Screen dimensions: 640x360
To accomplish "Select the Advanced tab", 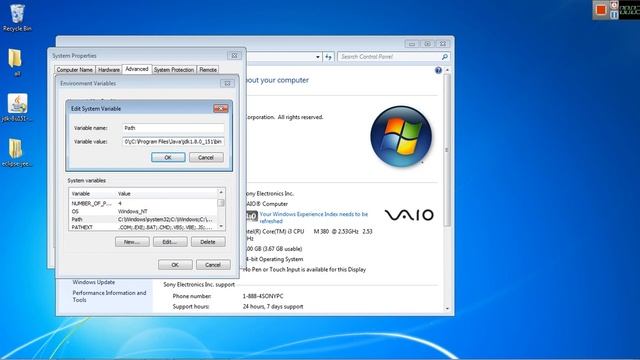I will (x=137, y=69).
